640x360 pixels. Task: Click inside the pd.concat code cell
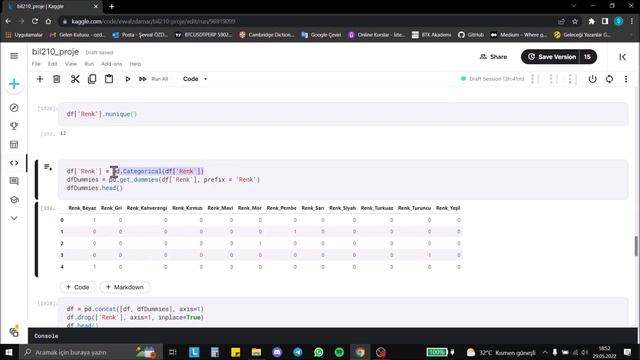coord(343,313)
